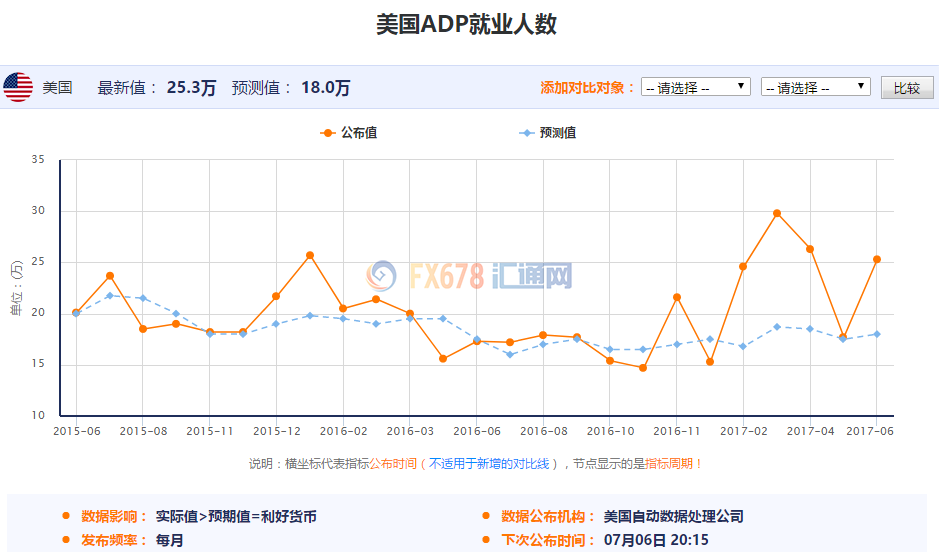Click the 添加对比对象 label

point(587,87)
